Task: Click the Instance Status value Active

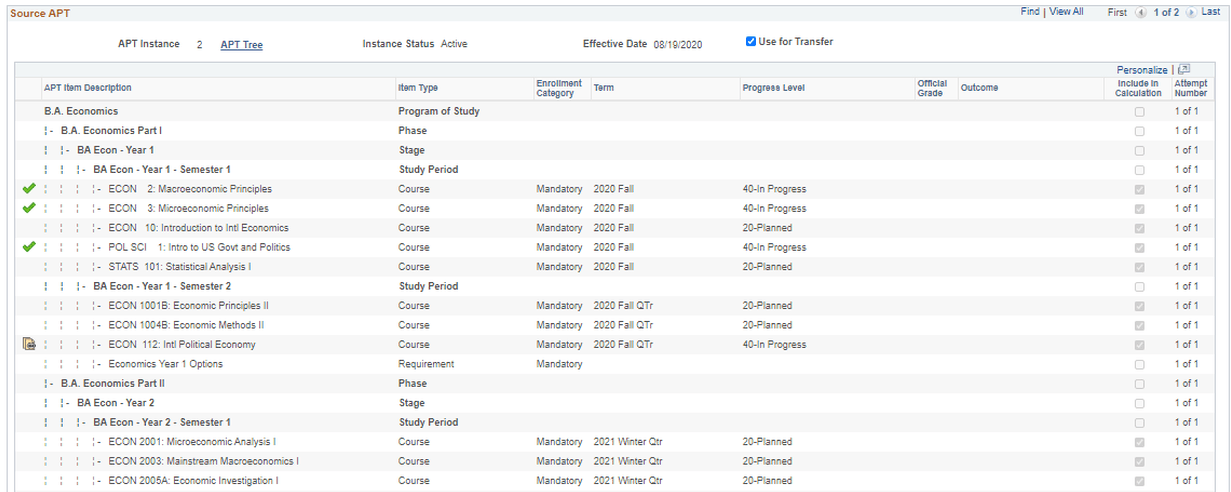Action: (x=454, y=44)
